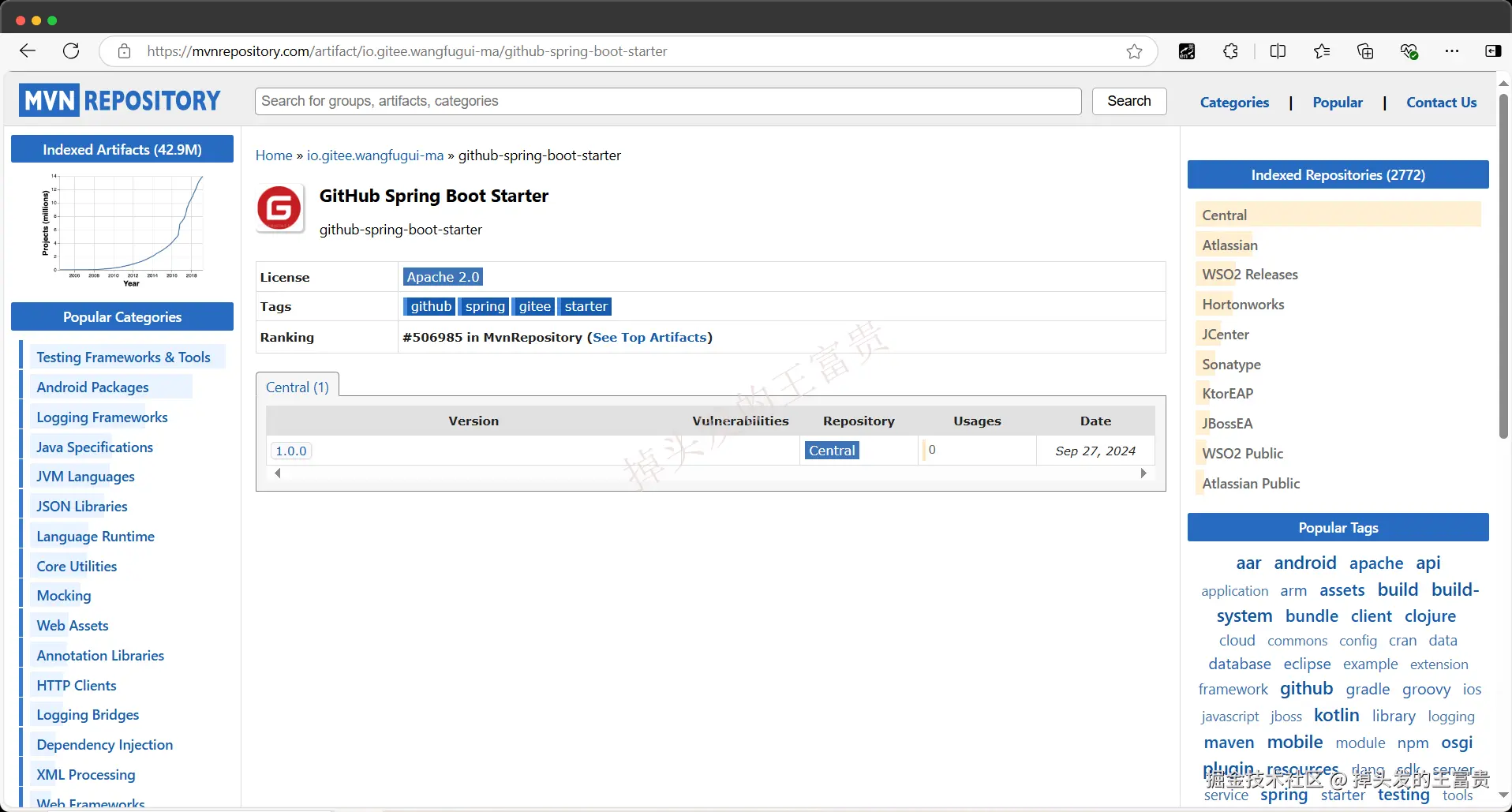Click the indexed artifacts growth chart
This screenshot has height=812, width=1512.
point(122,230)
